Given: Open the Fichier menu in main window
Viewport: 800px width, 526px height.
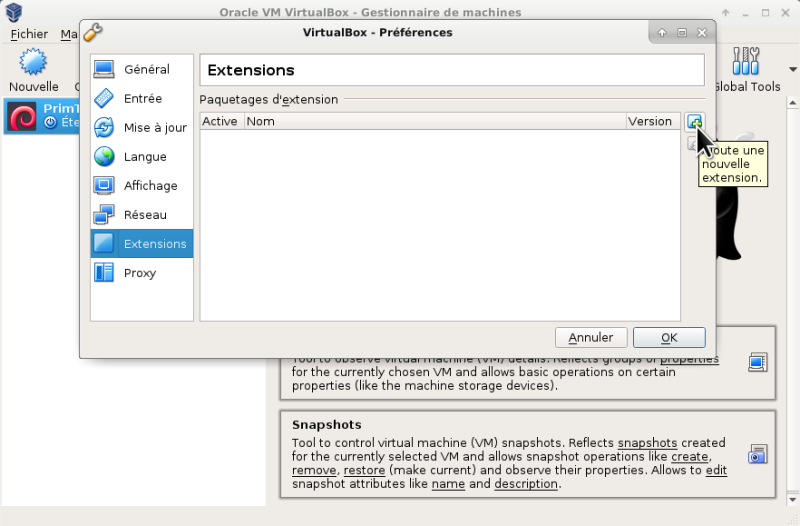Looking at the screenshot, I should (x=29, y=34).
